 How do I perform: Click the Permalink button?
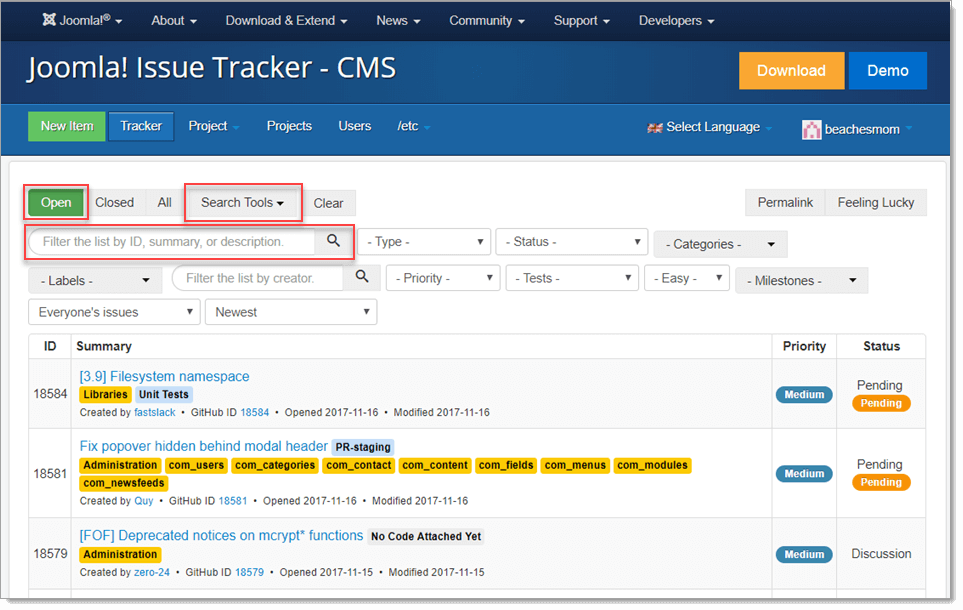coord(785,203)
